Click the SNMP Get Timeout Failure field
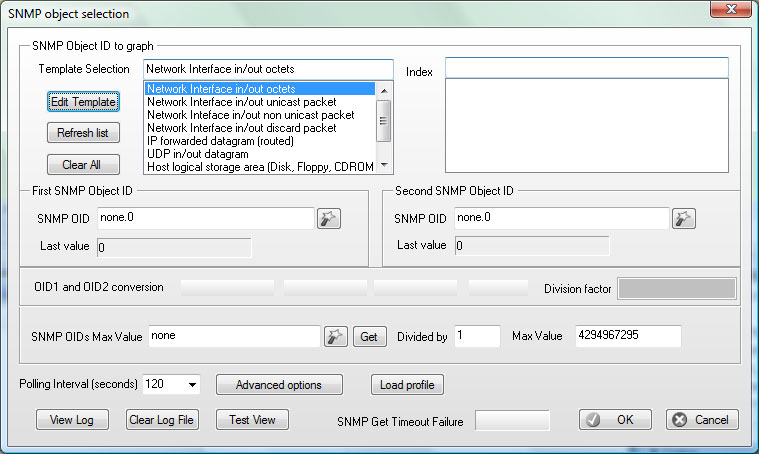The width and height of the screenshot is (759, 454). click(x=512, y=420)
